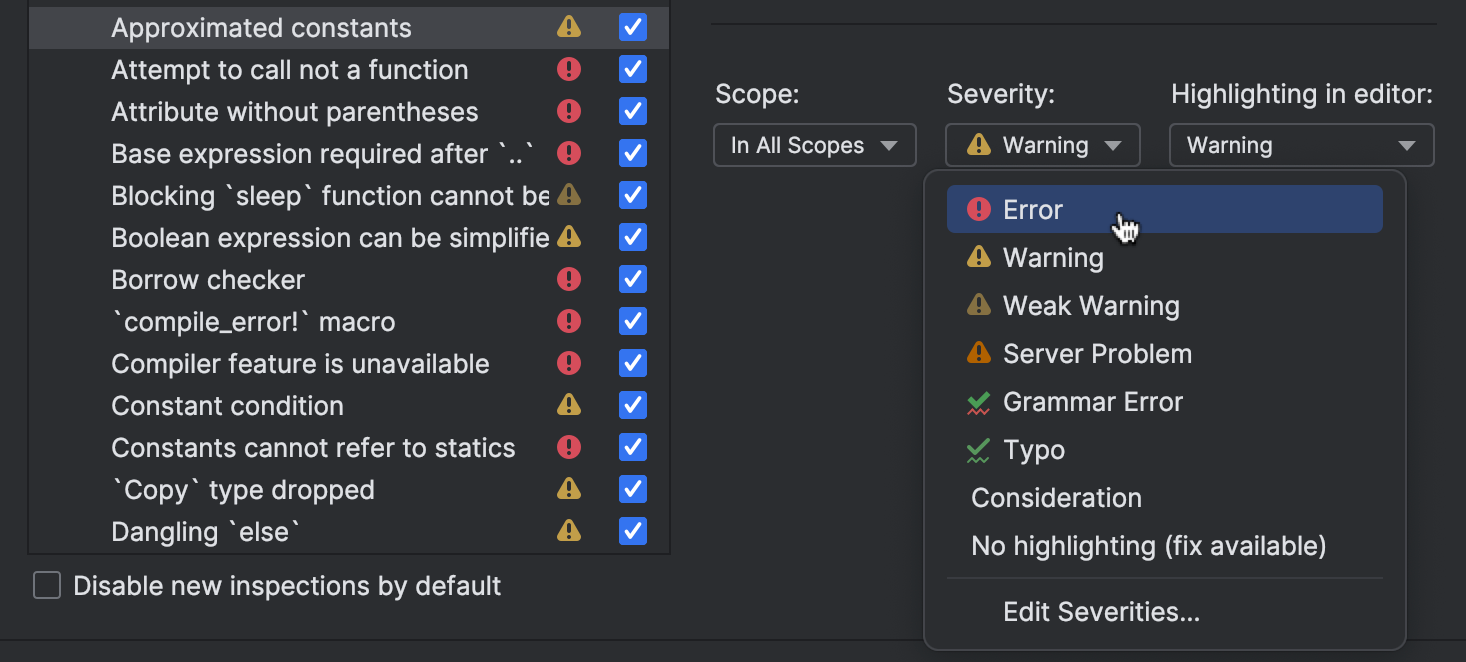The height and width of the screenshot is (662, 1466).
Task: Open the In All Scopes dropdown
Action: pyautogui.click(x=814, y=145)
